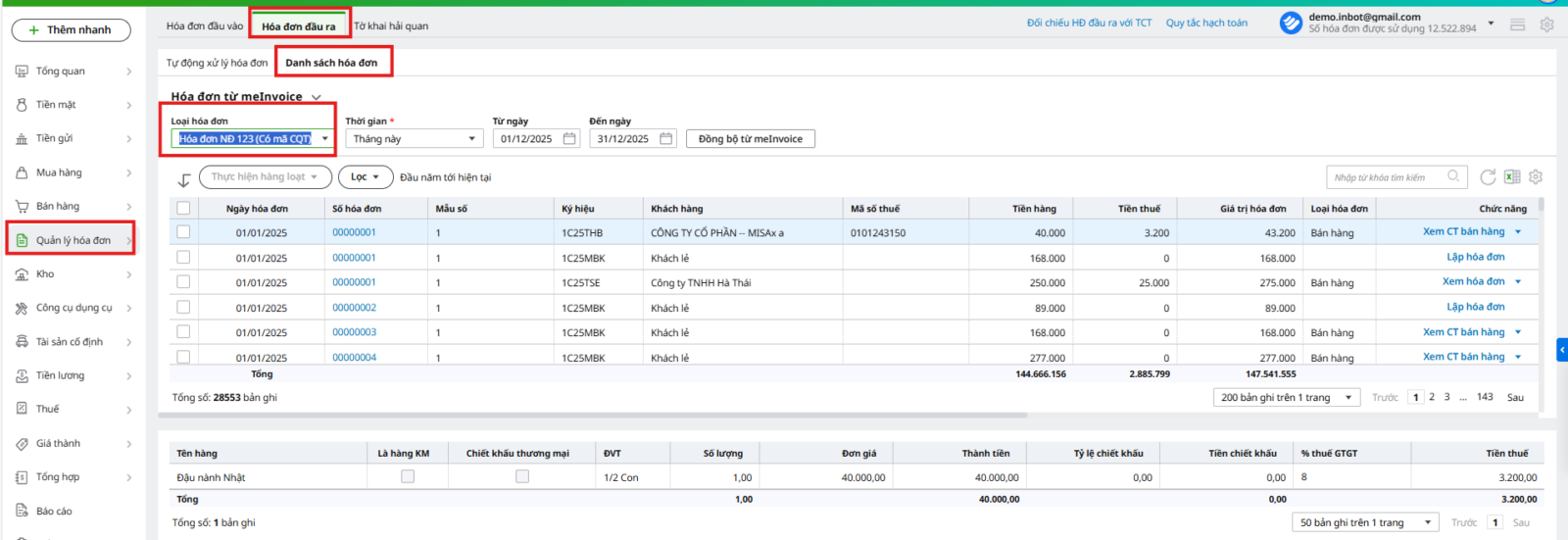Screen dimensions: 1568x540
Task: Open the Quy tắc hạch toán link
Action: [1206, 23]
